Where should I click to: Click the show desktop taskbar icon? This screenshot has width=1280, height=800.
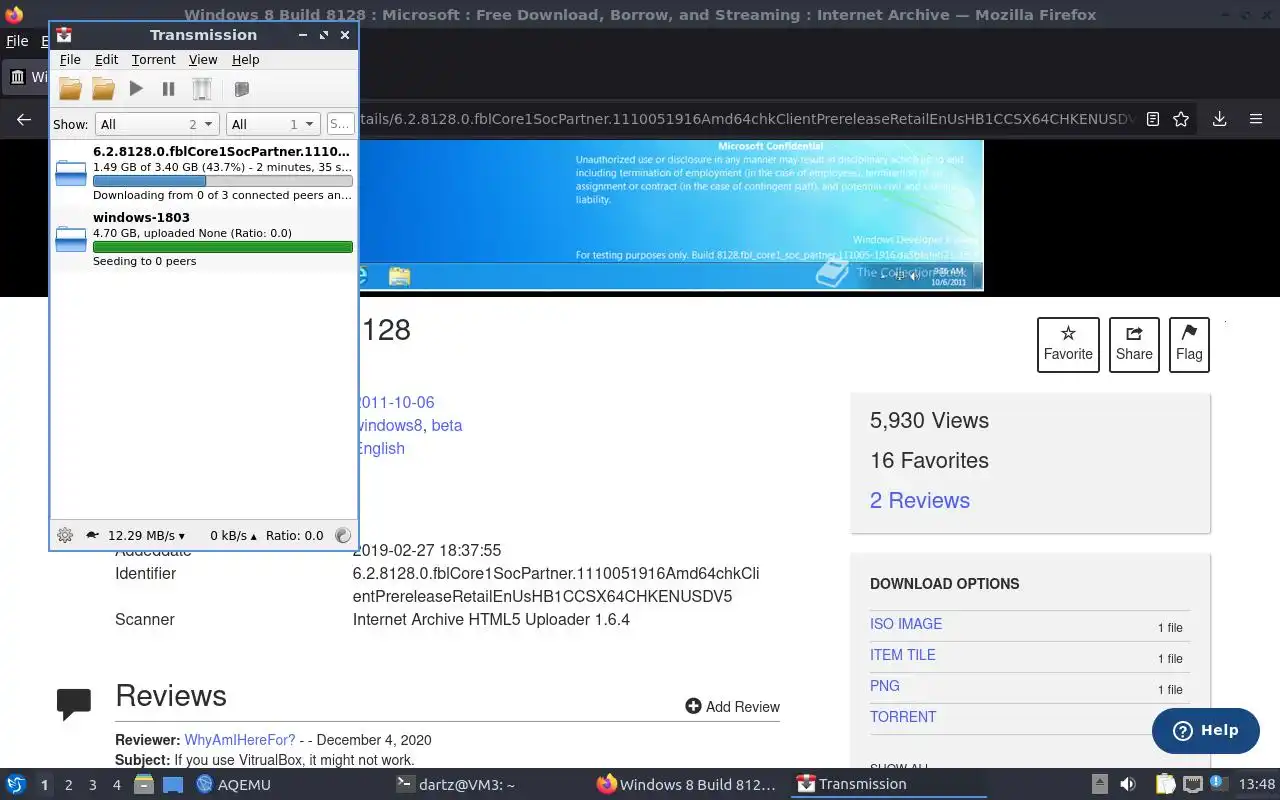(x=172, y=785)
